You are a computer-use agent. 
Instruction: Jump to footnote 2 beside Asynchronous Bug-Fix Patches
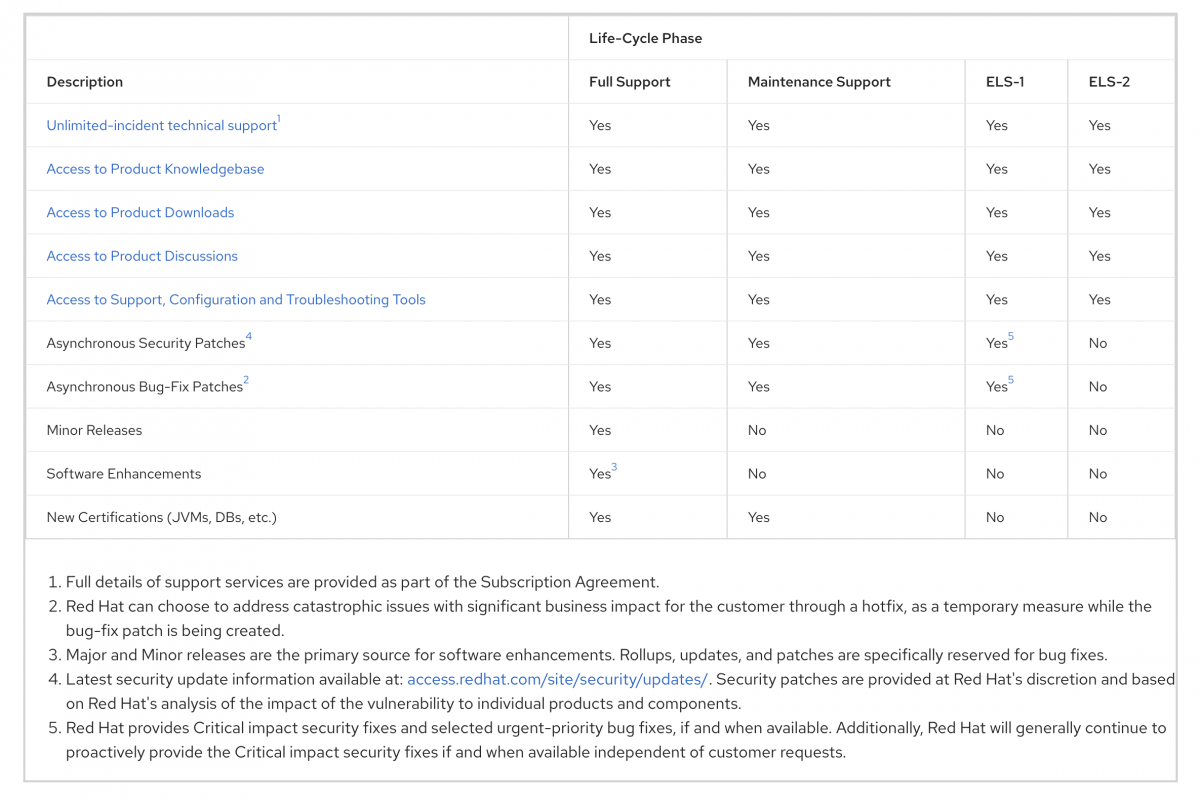246,381
